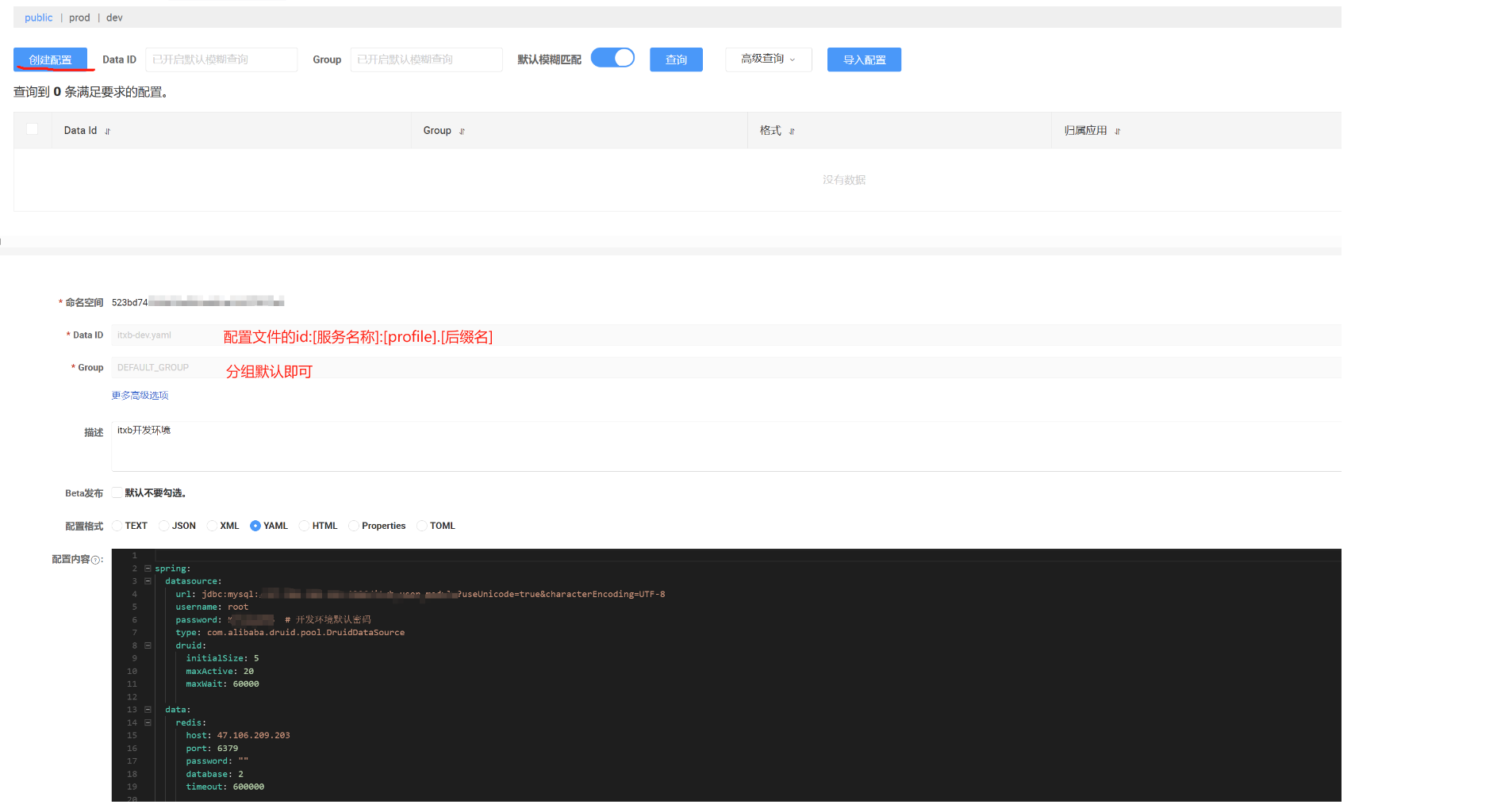1497x812 pixels.
Task: Select the Properties config format
Action: click(x=353, y=525)
